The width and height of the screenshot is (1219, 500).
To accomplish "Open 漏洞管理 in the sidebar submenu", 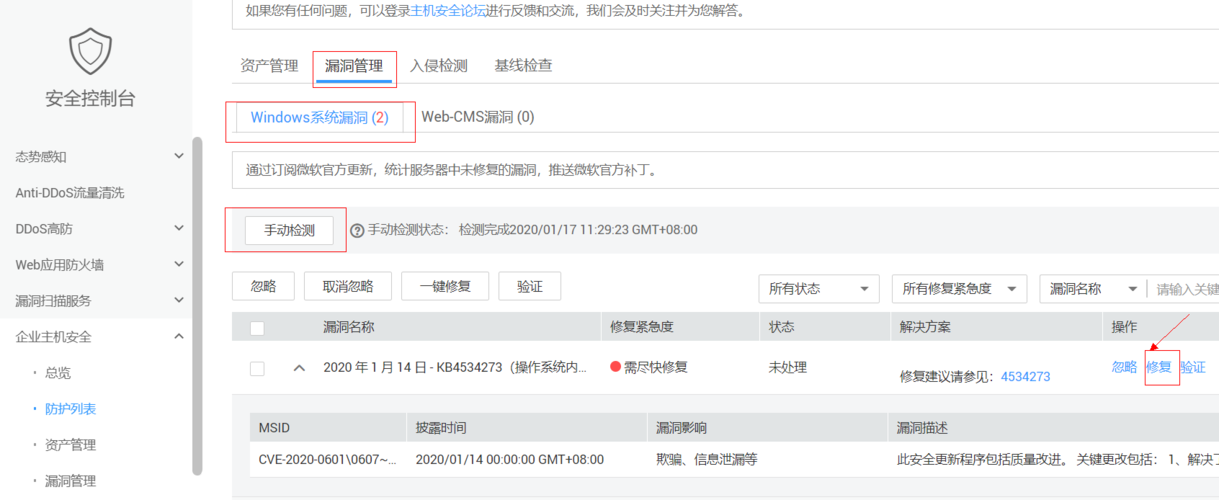I will point(71,480).
